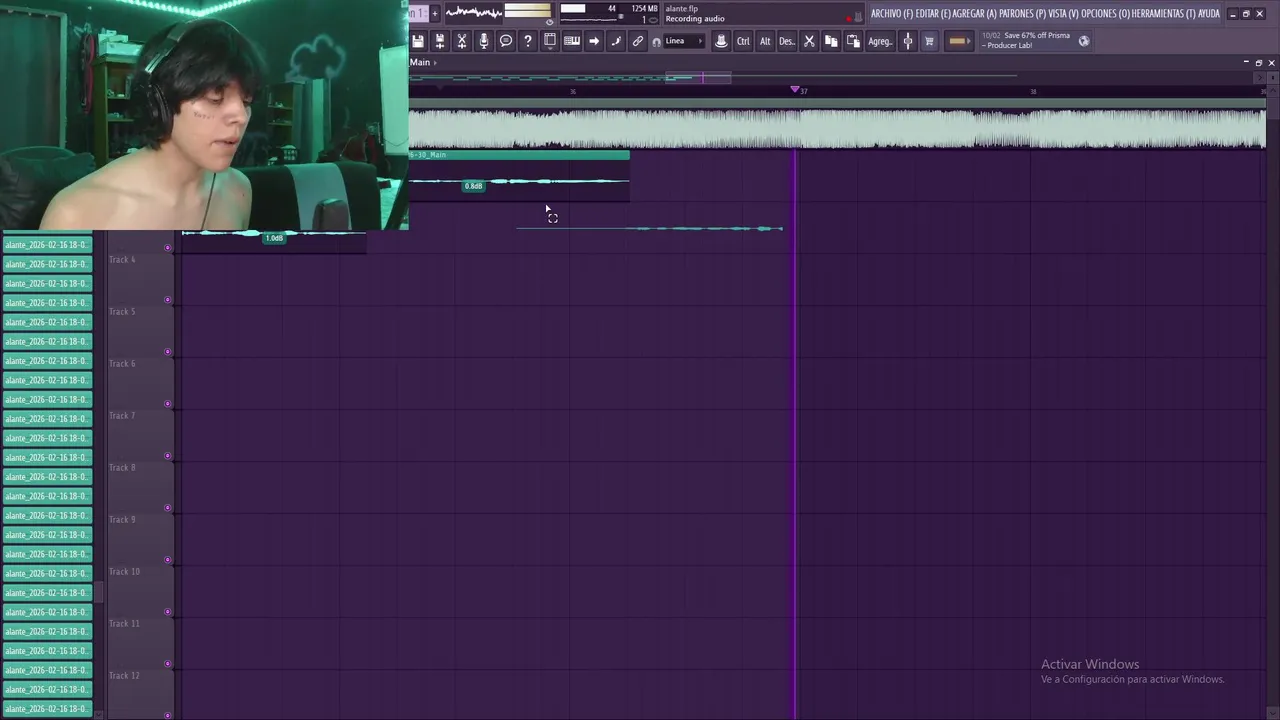The image size is (1280, 720).
Task: Click the save new version icon
Action: point(440,41)
